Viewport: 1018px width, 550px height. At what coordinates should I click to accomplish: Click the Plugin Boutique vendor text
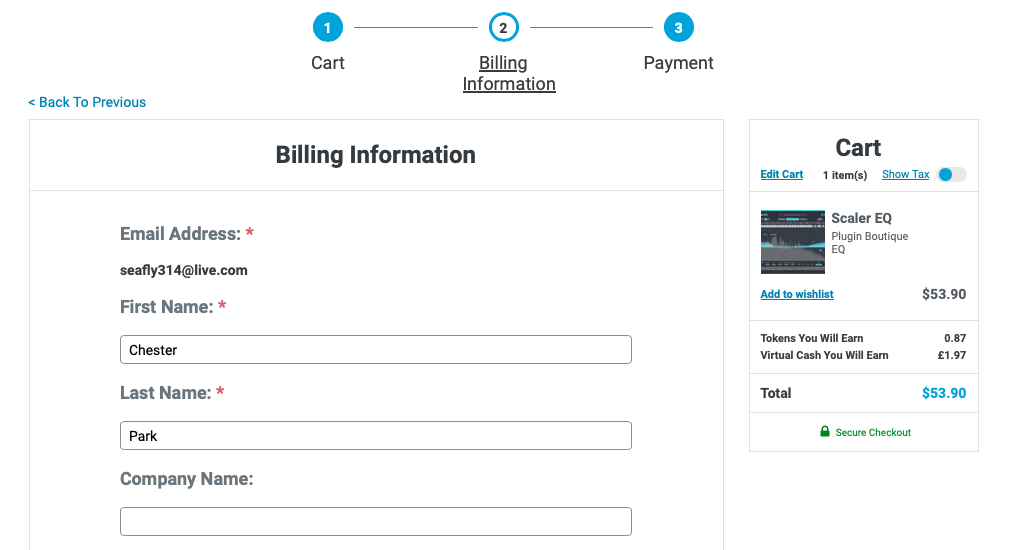pos(869,236)
